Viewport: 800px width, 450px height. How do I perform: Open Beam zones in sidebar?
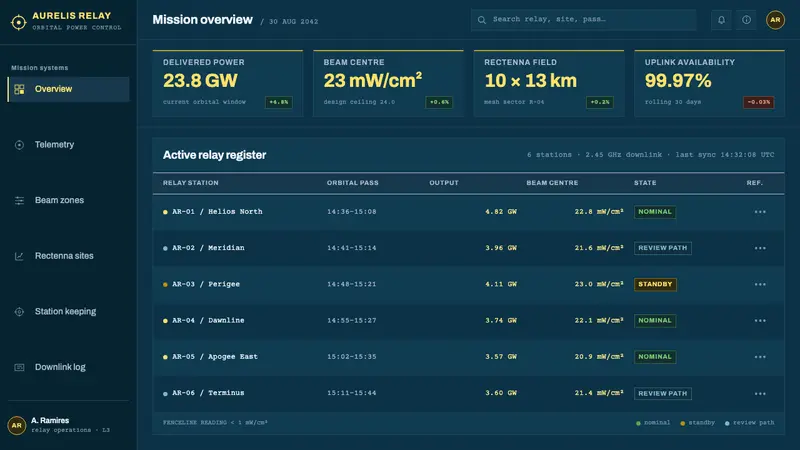(68, 201)
